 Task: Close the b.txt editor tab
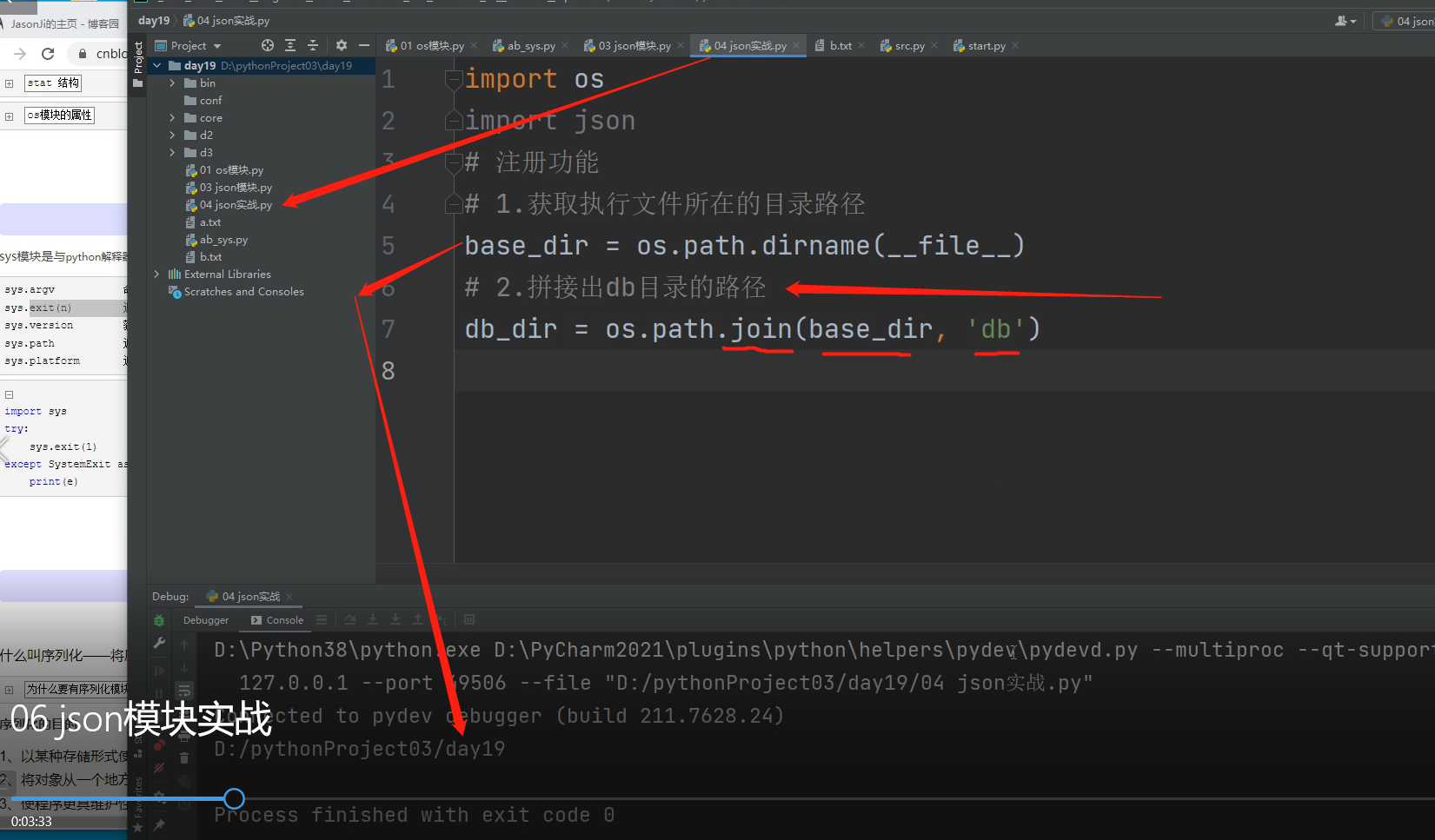coord(861,45)
